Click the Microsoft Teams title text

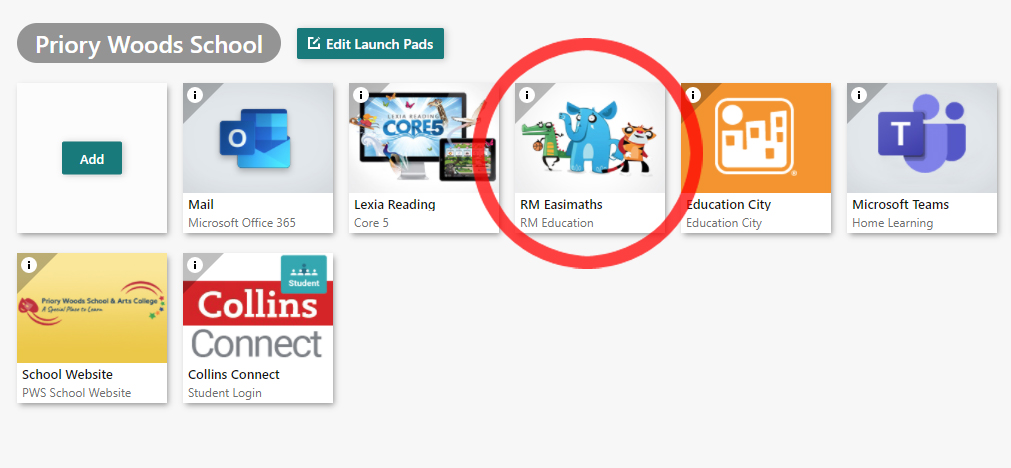[900, 204]
